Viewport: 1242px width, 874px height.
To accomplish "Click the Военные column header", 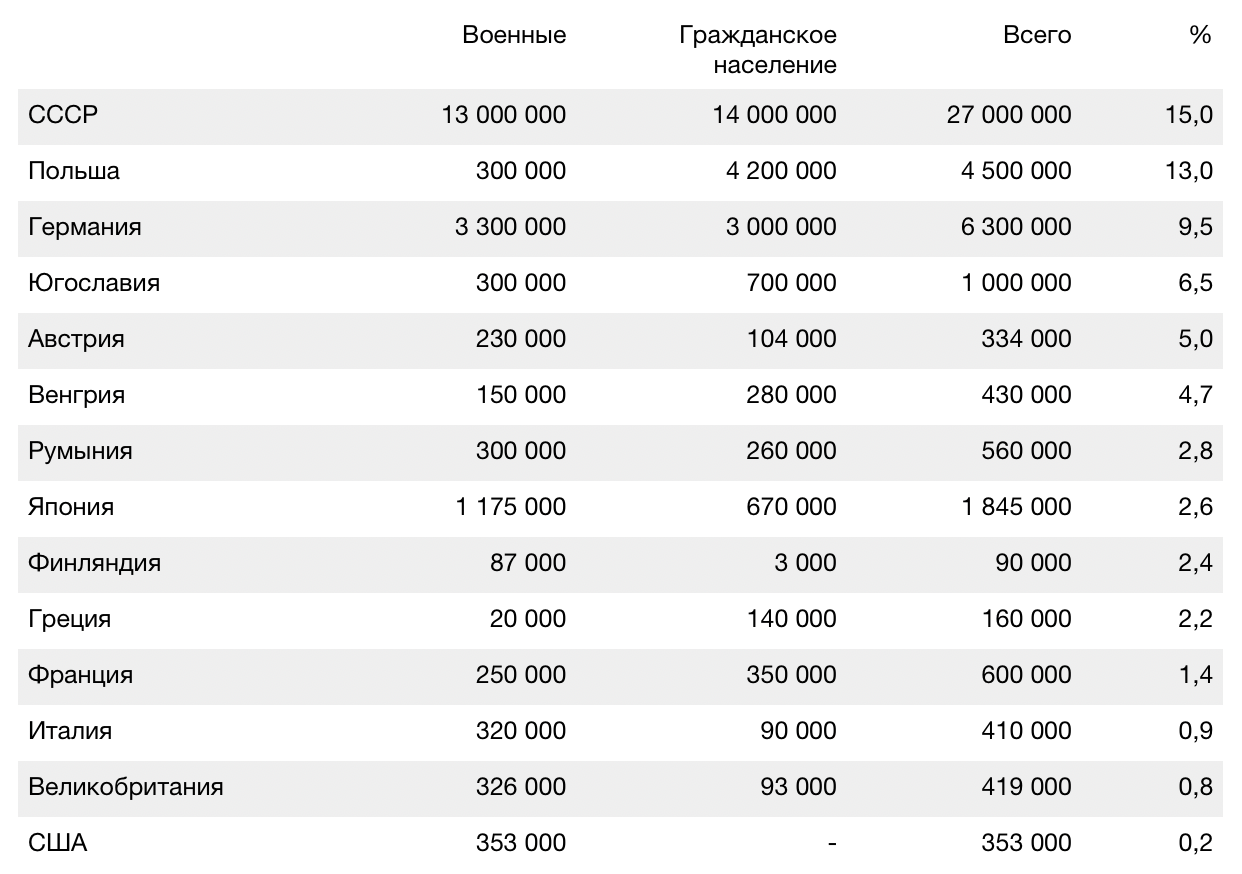I will click(x=514, y=35).
